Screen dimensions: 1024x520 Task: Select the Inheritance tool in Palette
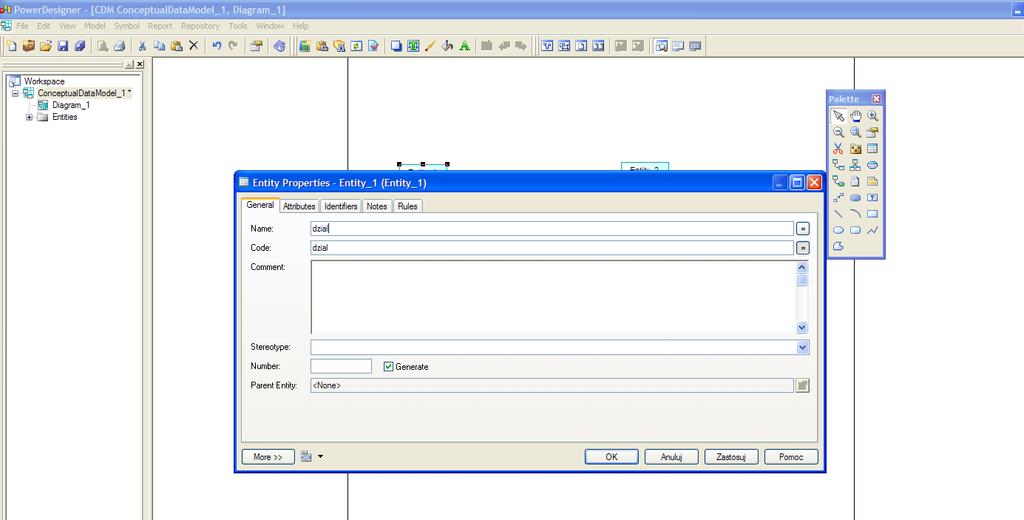click(x=856, y=165)
